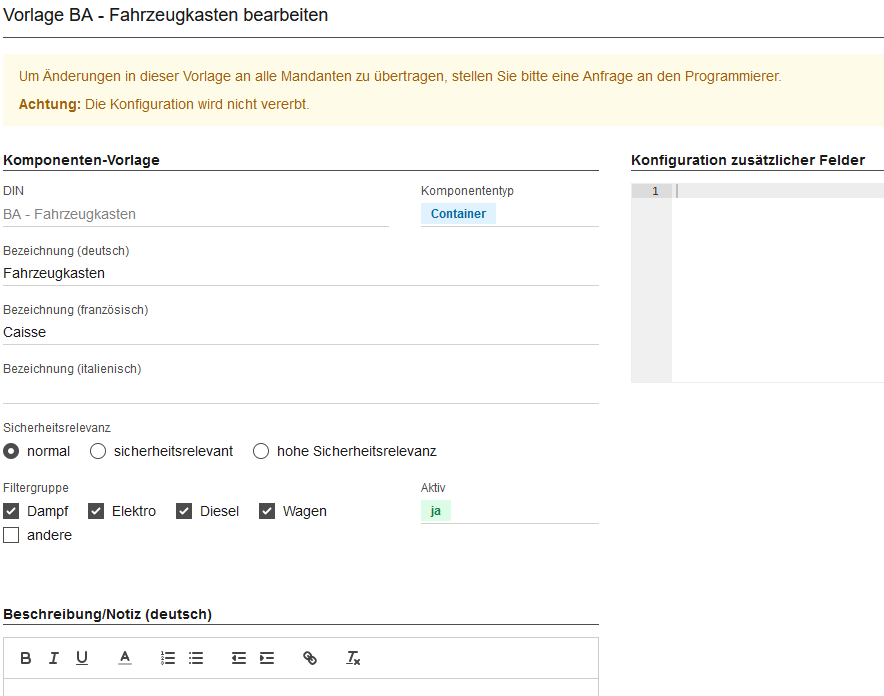Toggle bold formatting in the description editor

(x=26, y=658)
